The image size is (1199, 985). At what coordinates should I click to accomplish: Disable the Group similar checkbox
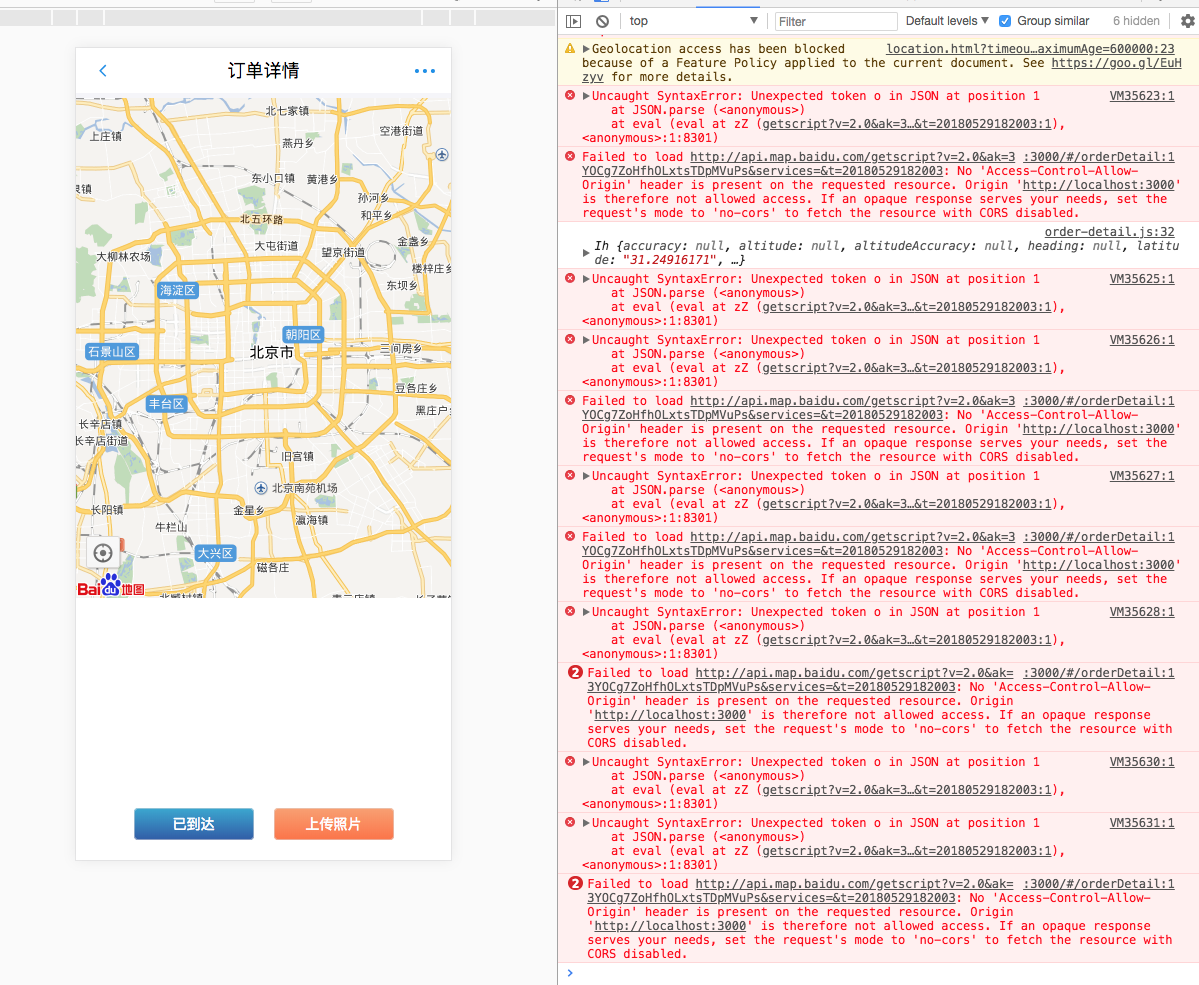(1005, 20)
